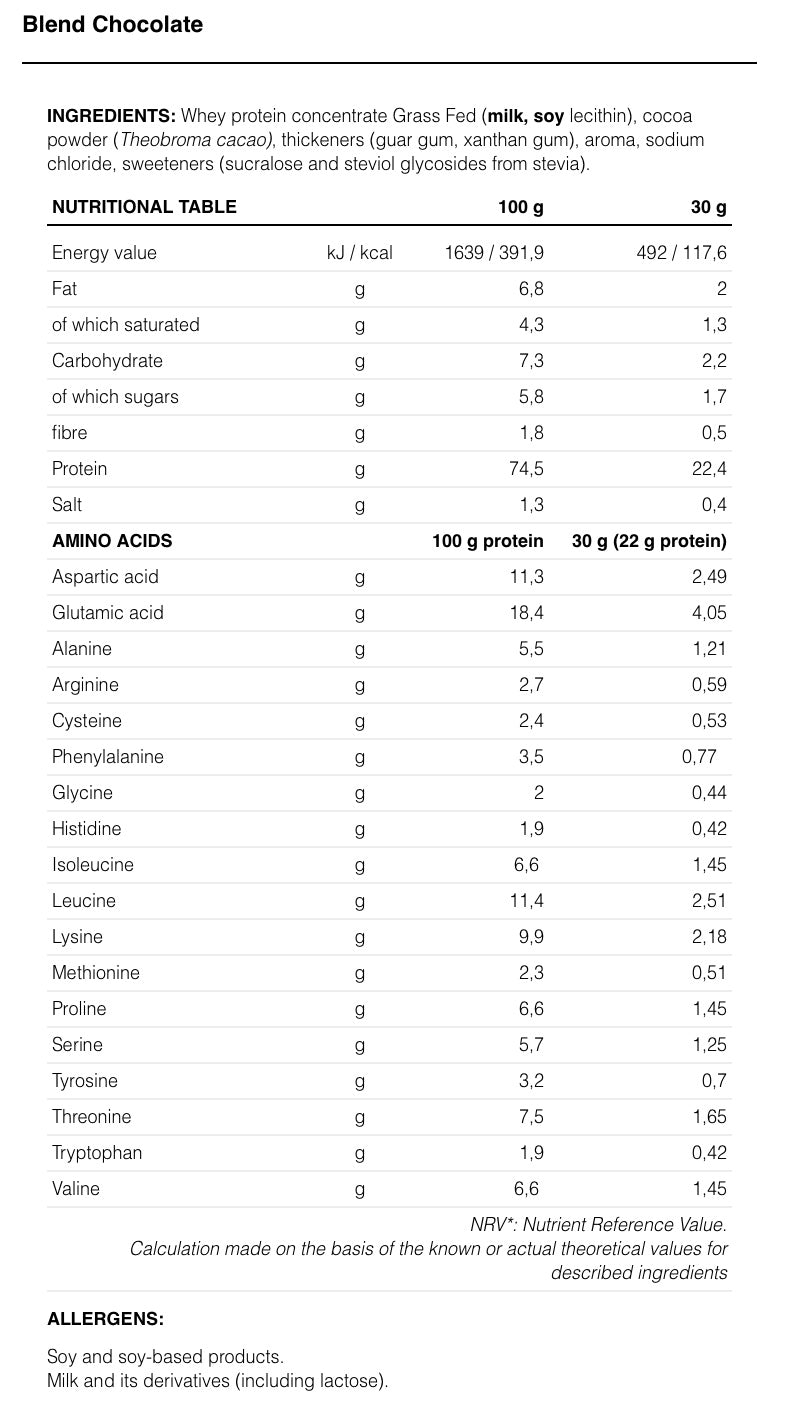790x1406 pixels.
Task: Select the Glutamic acid row label
Action: click(107, 613)
